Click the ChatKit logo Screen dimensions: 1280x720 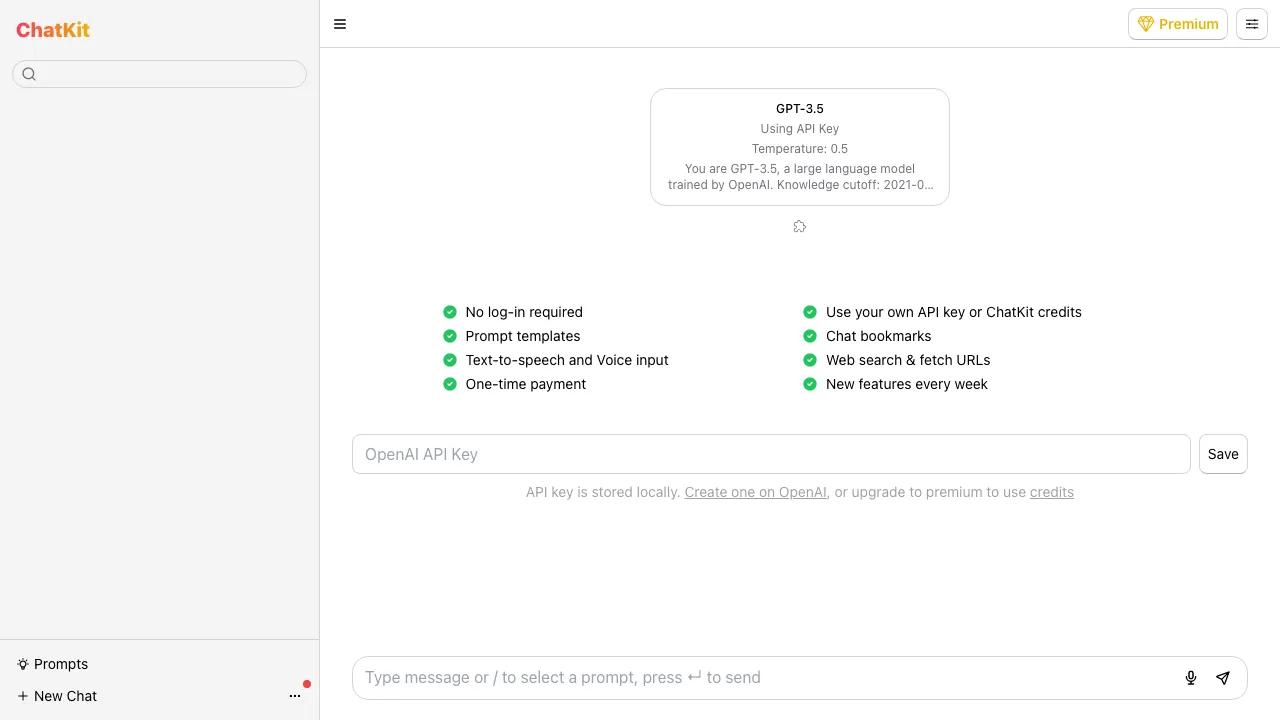click(x=53, y=30)
